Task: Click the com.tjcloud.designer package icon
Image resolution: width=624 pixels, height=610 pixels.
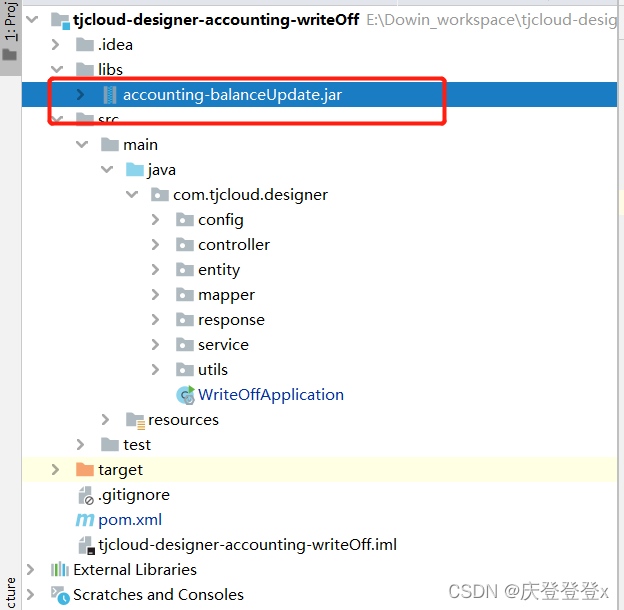Action: pos(160,194)
